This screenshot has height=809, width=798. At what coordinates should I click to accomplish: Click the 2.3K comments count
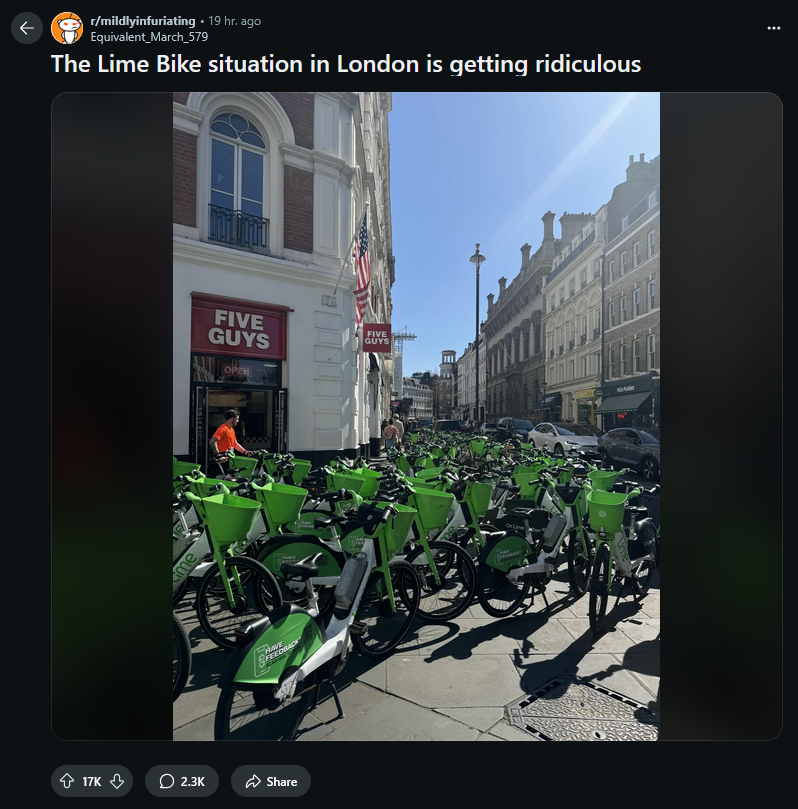(192, 782)
